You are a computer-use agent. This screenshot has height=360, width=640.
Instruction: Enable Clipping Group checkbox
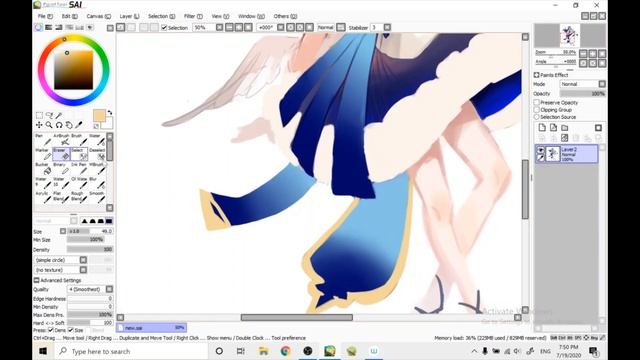click(537, 110)
